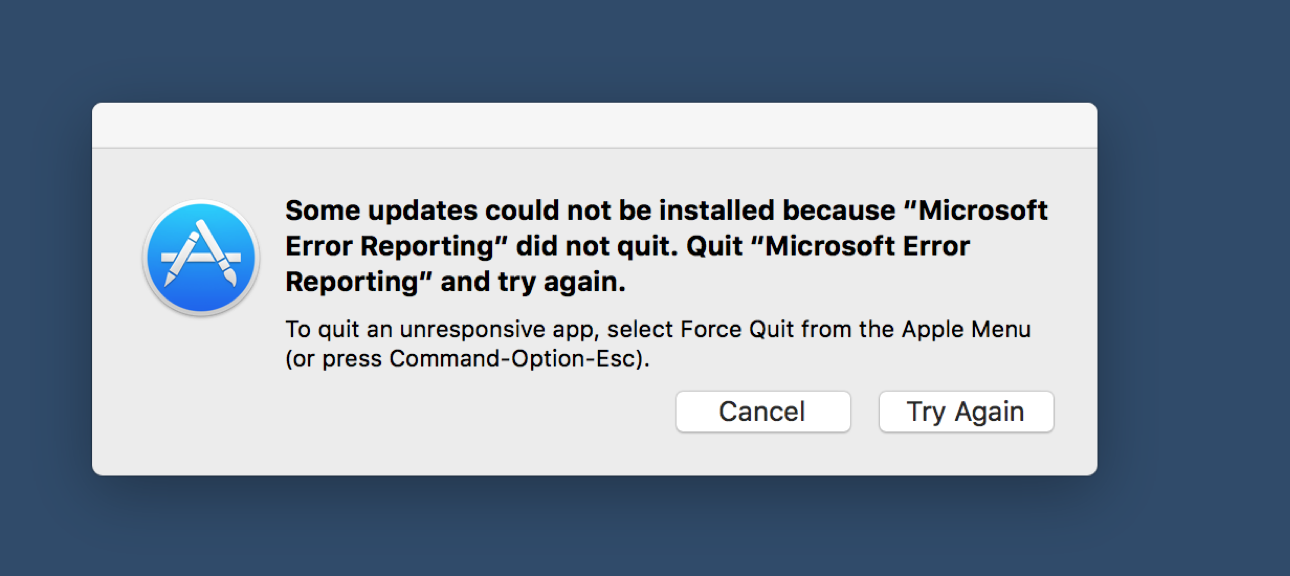Click the App Store icon in the dialog
Viewport: 1290px width, 576px height.
[x=201, y=258]
